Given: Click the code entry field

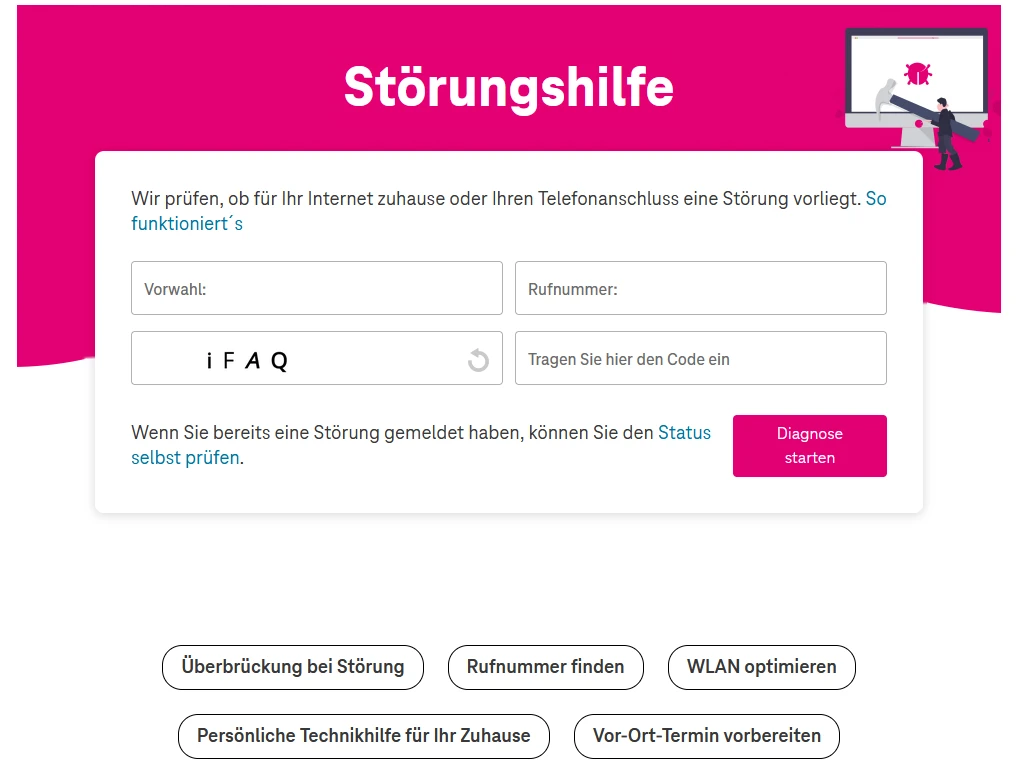Looking at the screenshot, I should (x=700, y=358).
